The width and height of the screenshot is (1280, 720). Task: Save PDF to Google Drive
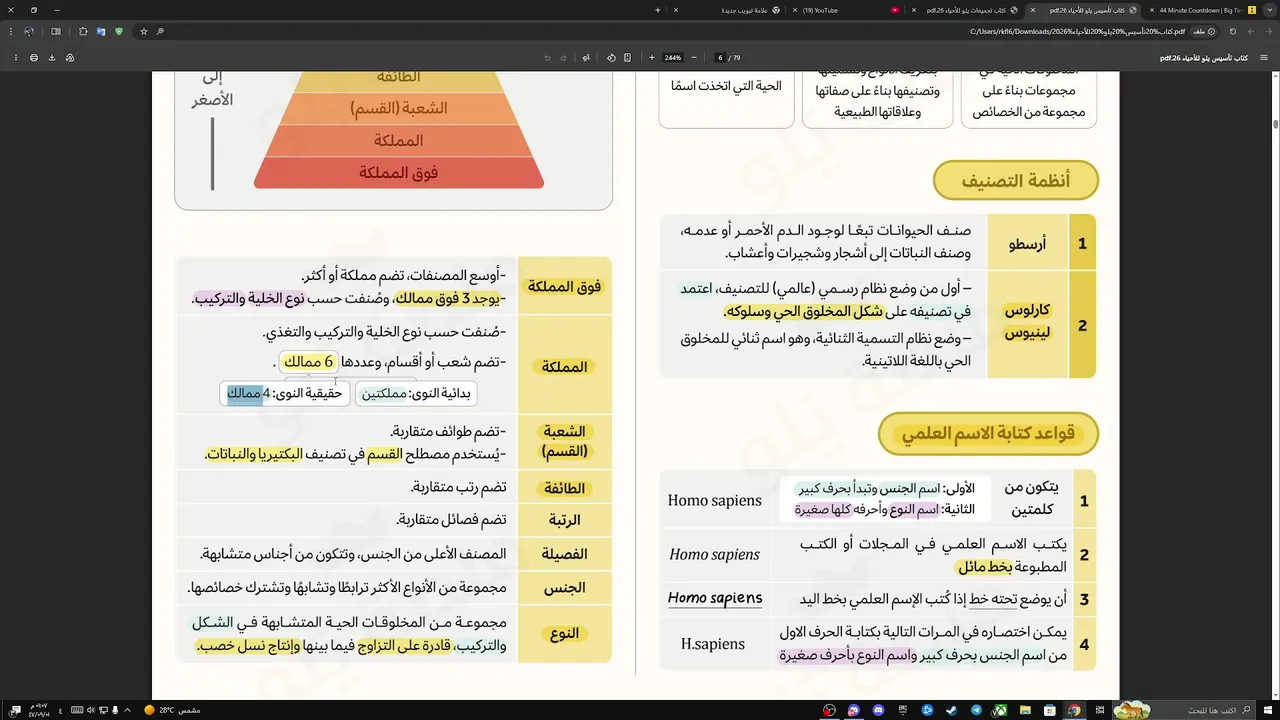click(70, 57)
